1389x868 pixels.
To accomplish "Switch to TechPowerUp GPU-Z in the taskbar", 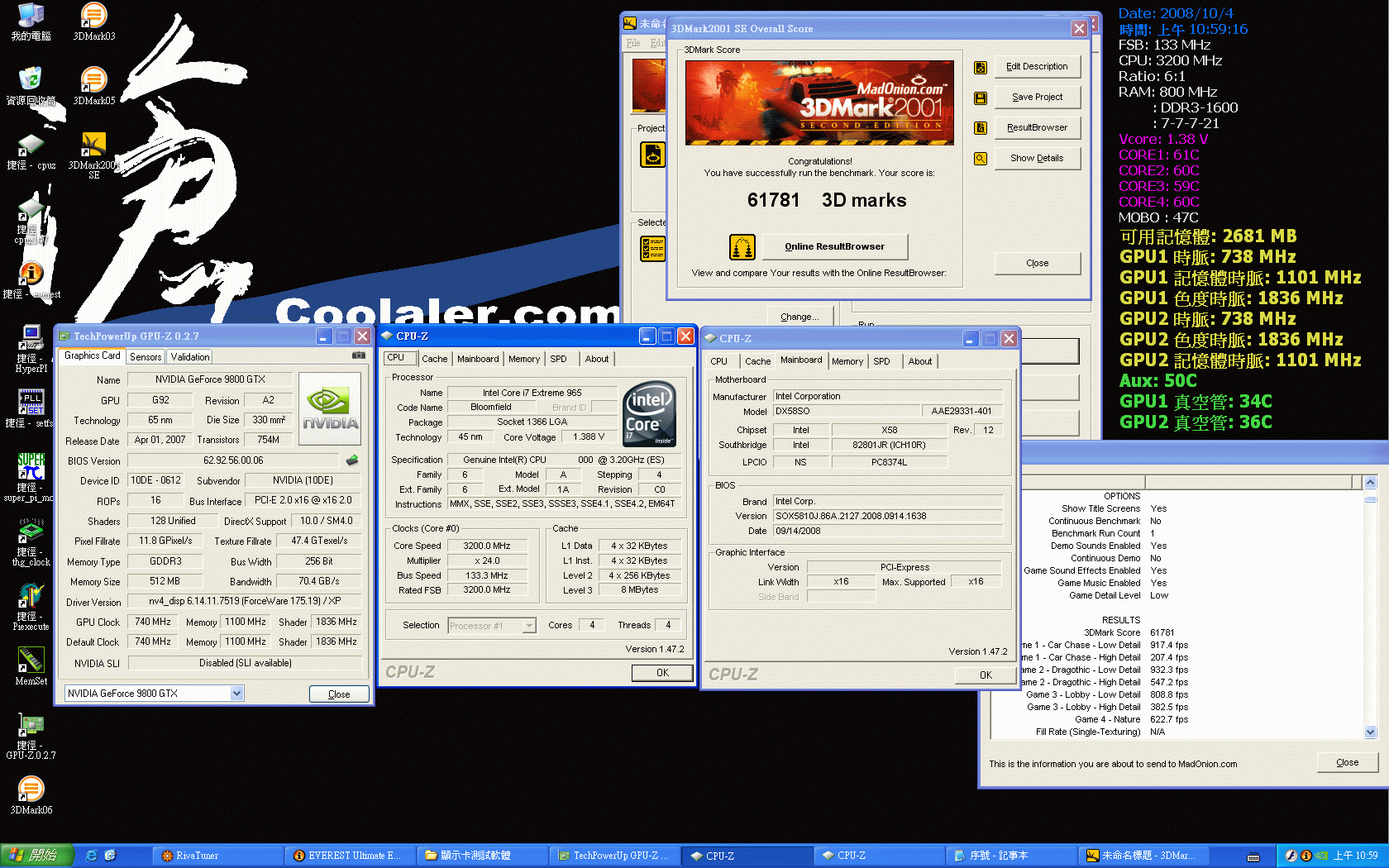I will (x=616, y=856).
